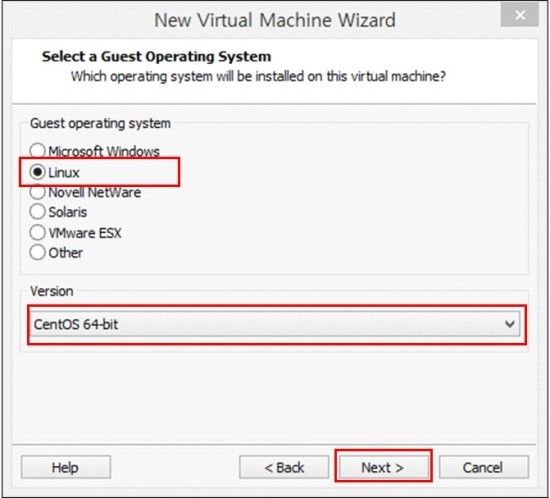Select the Linux guest operating system option
550x498 pixels.
(38, 172)
